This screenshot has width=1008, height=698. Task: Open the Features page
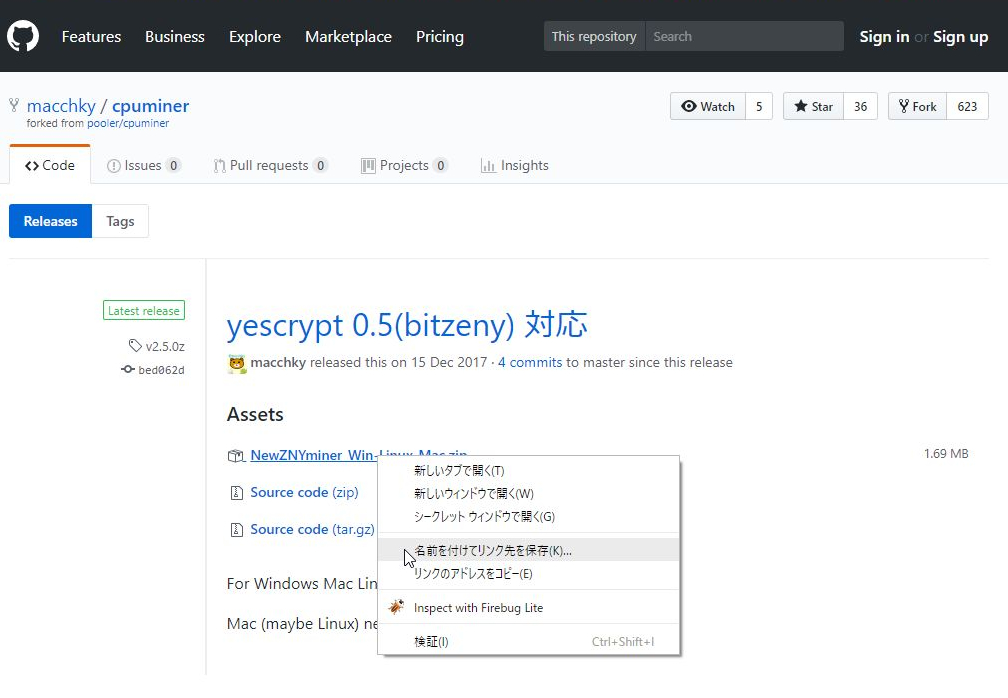point(91,37)
